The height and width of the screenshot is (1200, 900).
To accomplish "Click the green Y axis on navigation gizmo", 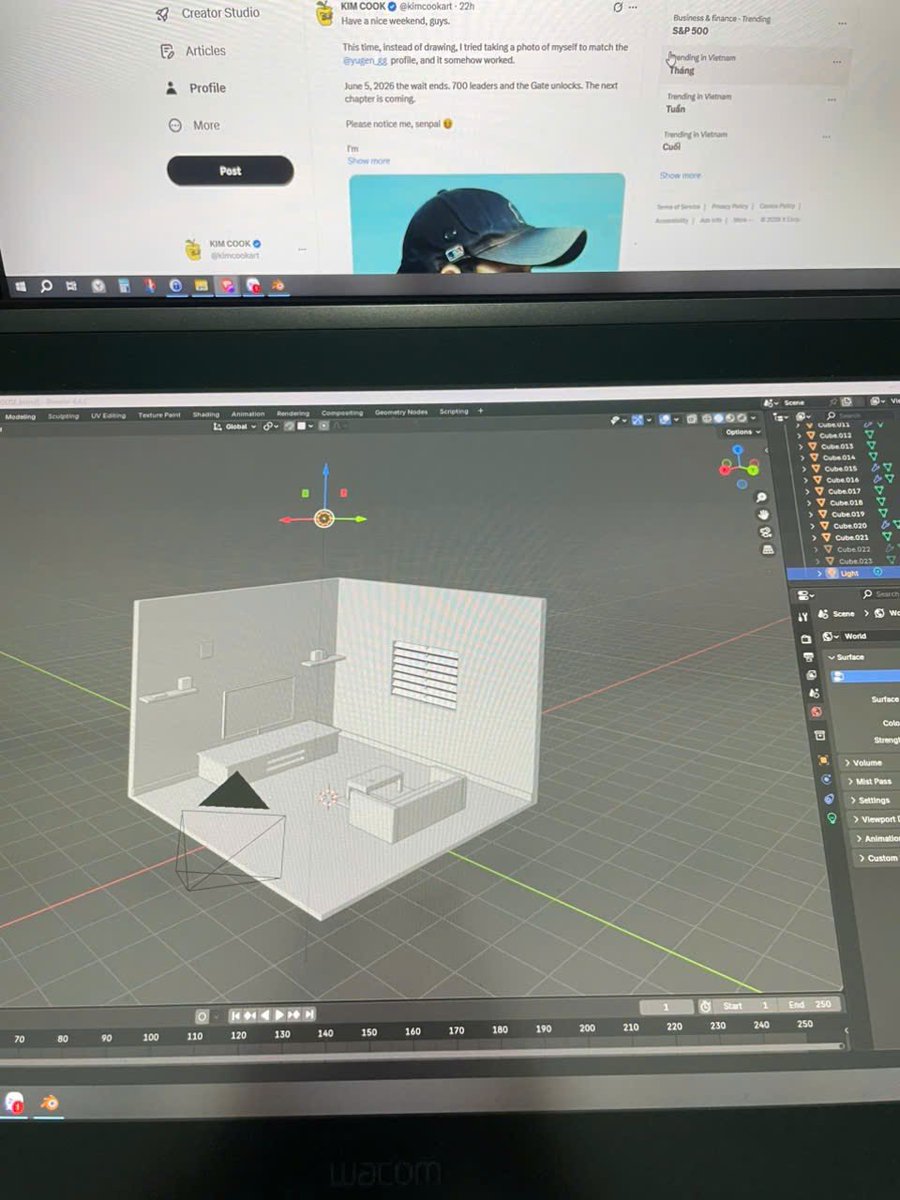I will [x=753, y=470].
